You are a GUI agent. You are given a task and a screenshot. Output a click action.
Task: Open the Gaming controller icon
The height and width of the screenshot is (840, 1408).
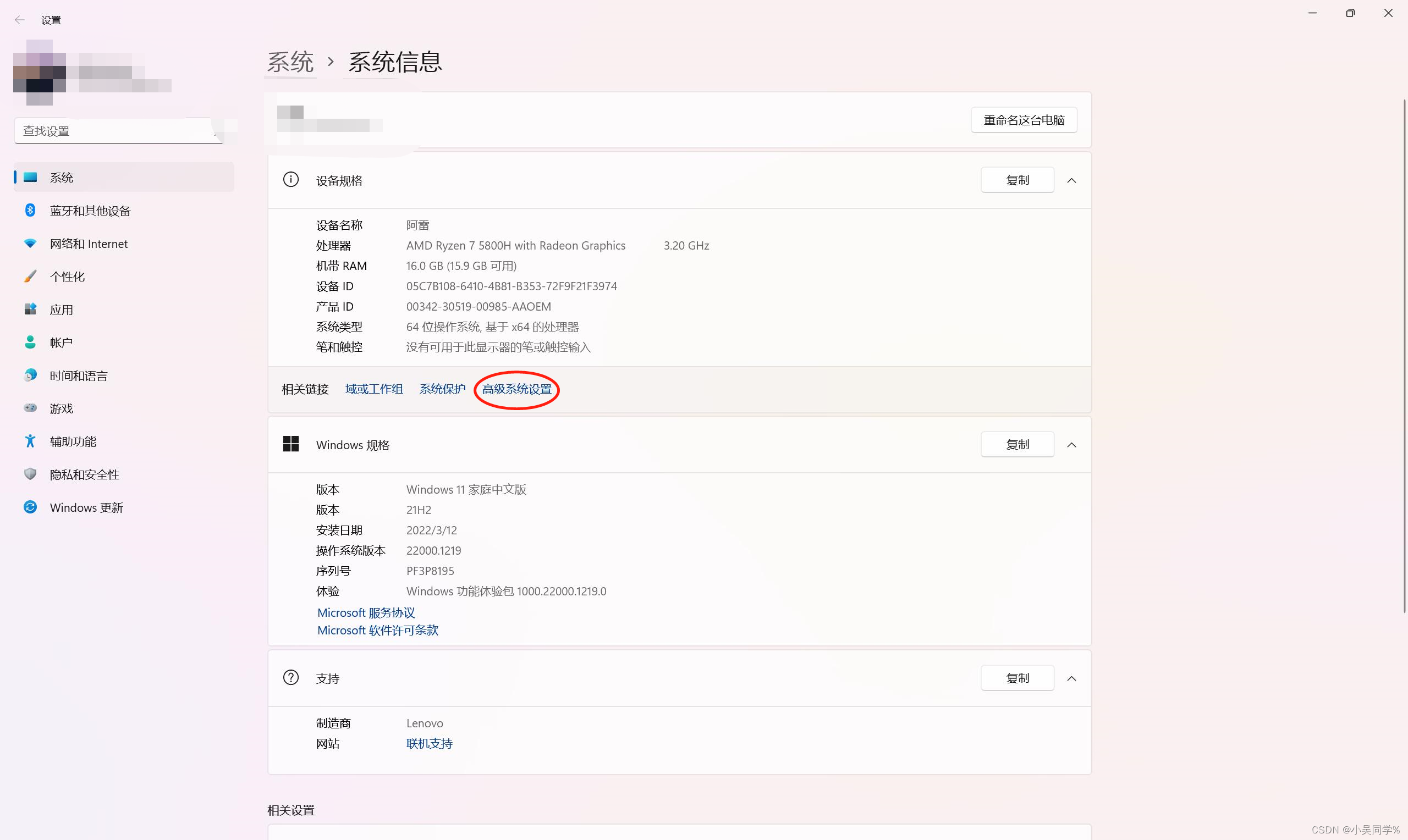pos(31,408)
